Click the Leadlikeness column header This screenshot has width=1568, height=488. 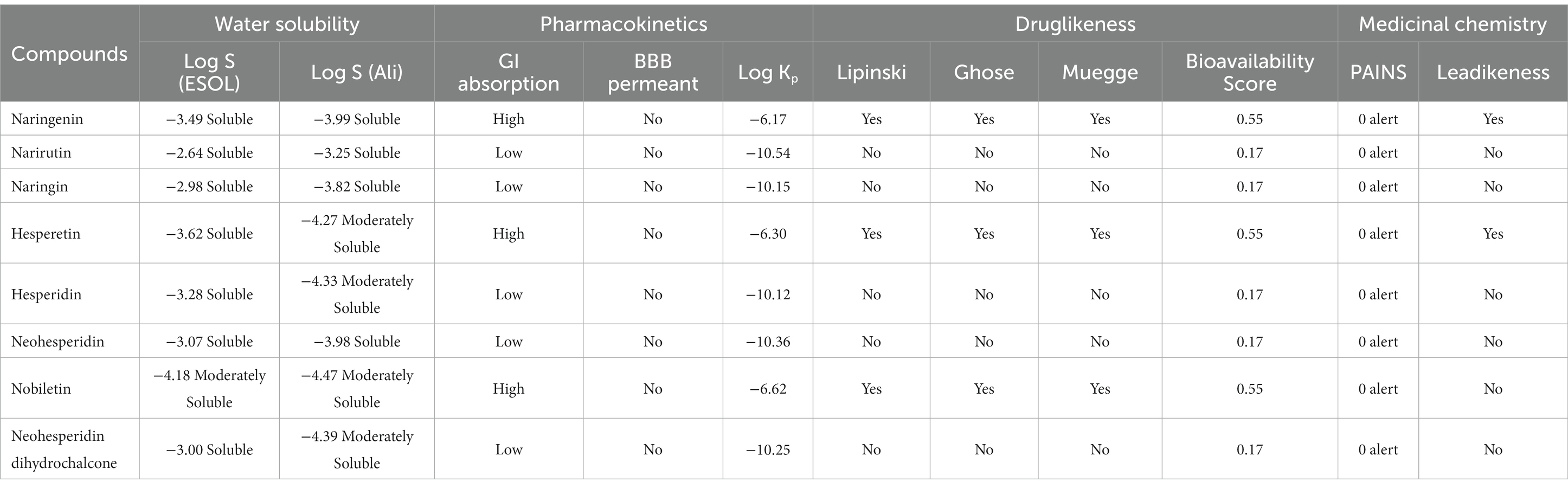(x=1493, y=73)
